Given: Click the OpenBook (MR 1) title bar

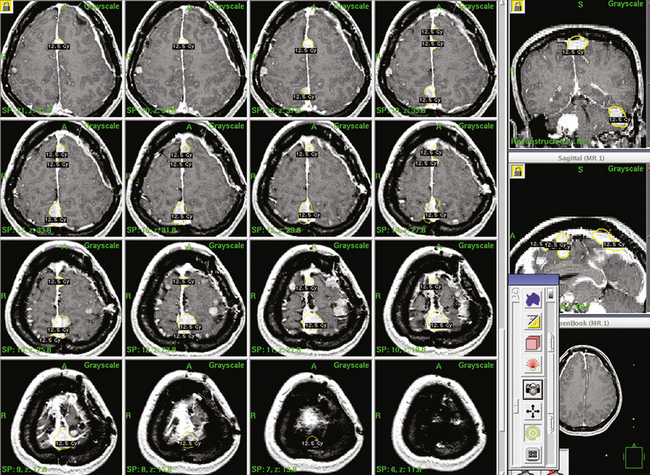Looking at the screenshot, I should click(x=600, y=325).
